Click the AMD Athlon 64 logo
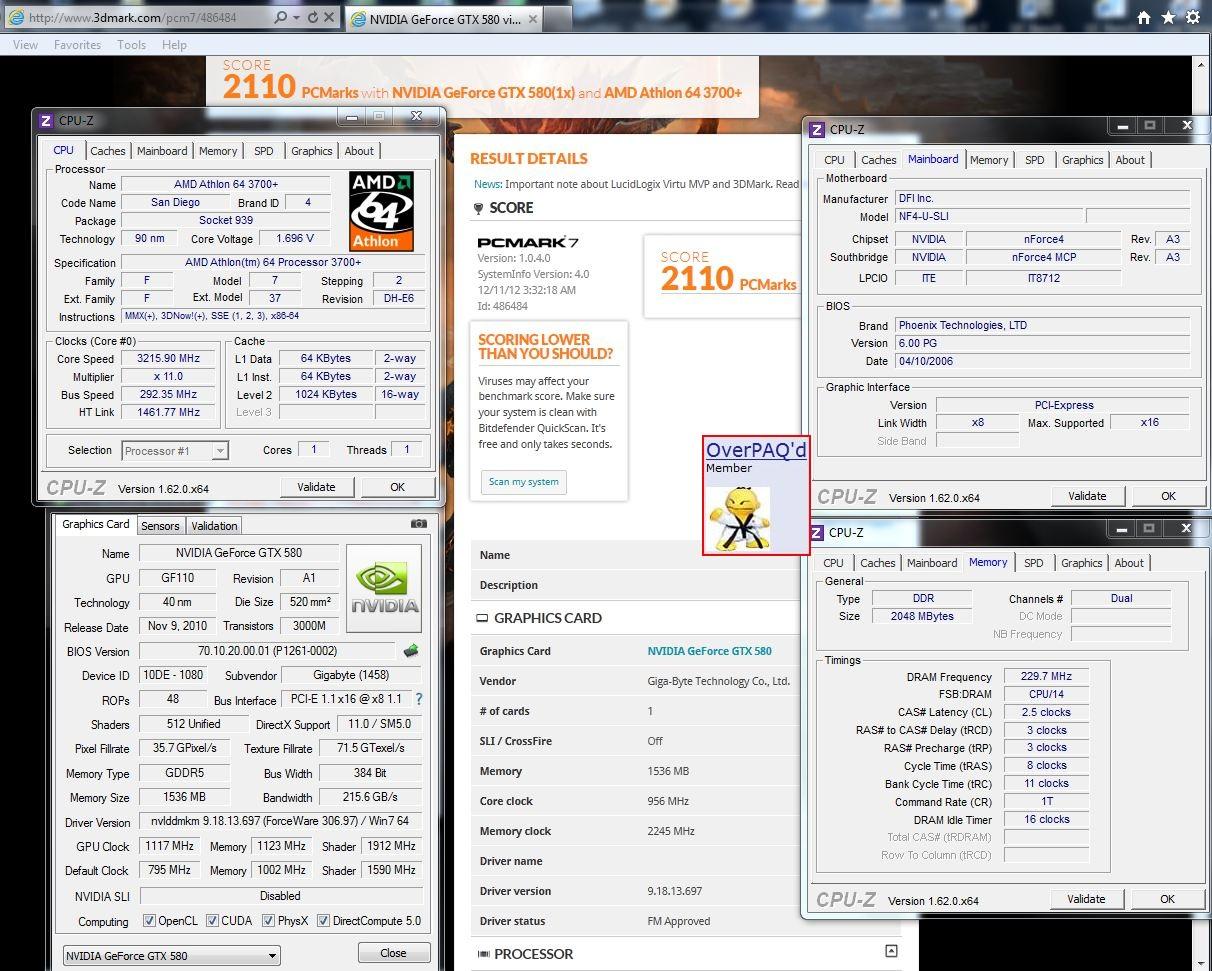Image resolution: width=1212 pixels, height=971 pixels. [381, 211]
